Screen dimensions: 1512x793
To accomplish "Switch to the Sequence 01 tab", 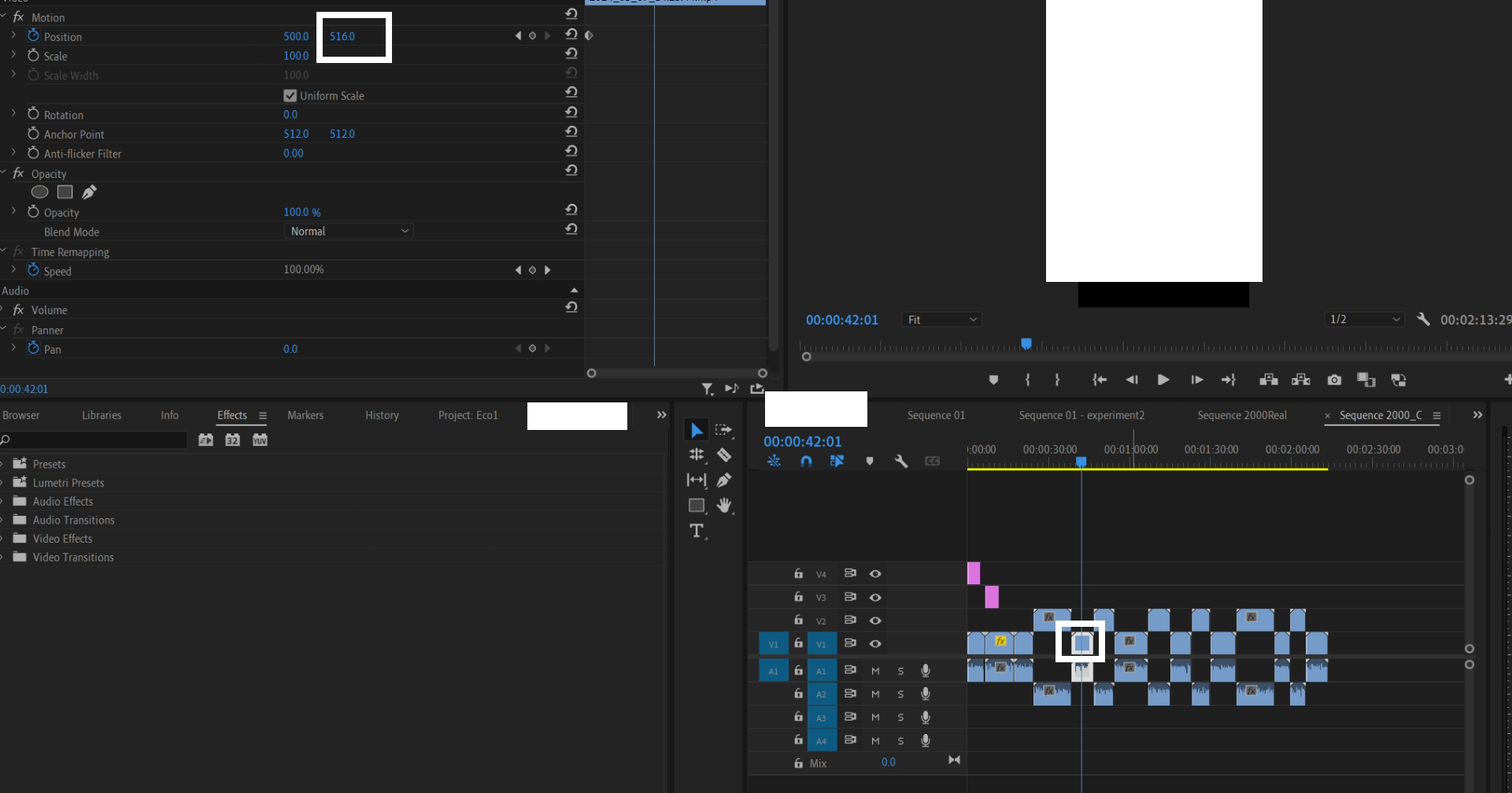I will pos(935,415).
